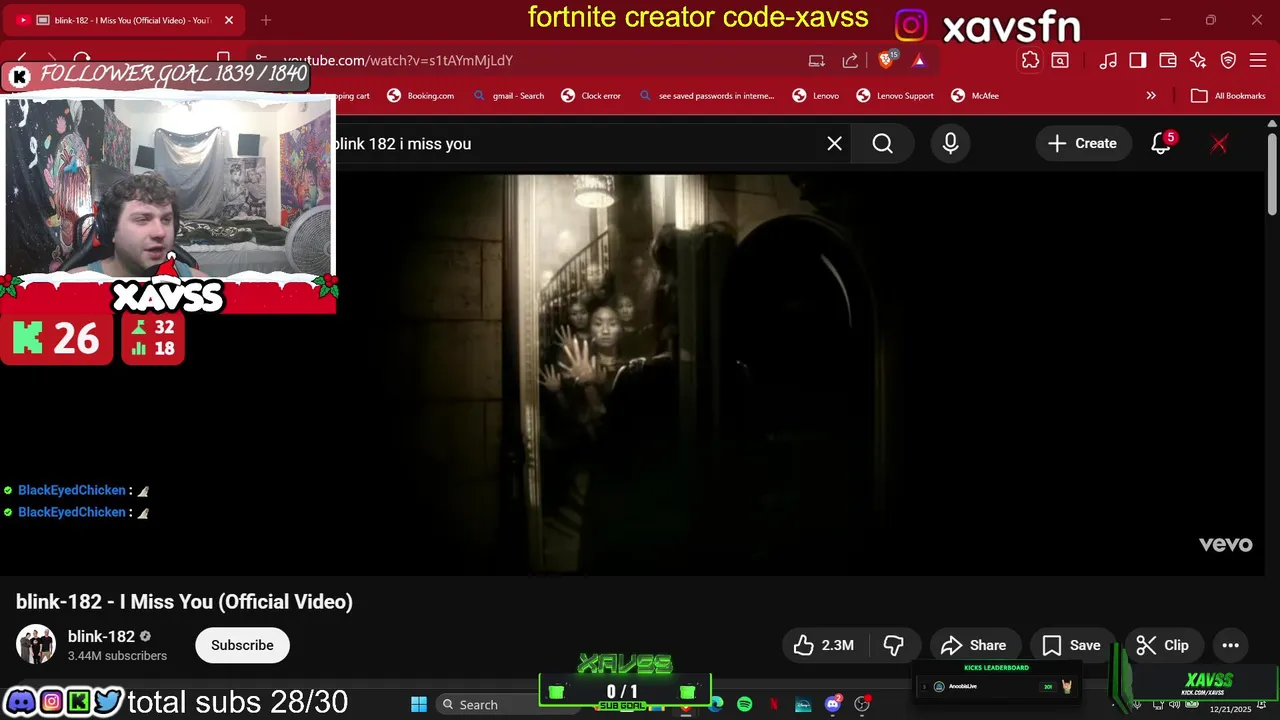Screen dimensions: 1280x720
Task: Clear the YouTube search box text
Action: point(834,144)
